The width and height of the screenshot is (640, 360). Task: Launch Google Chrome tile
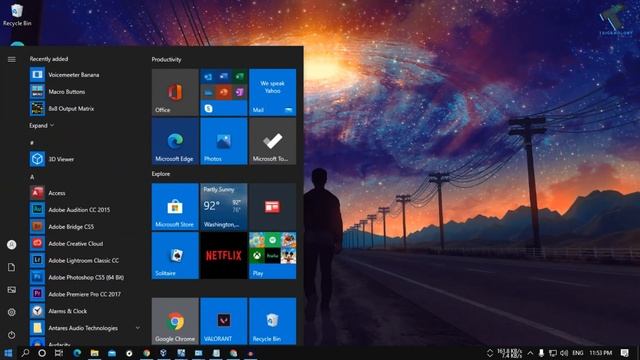tap(175, 321)
